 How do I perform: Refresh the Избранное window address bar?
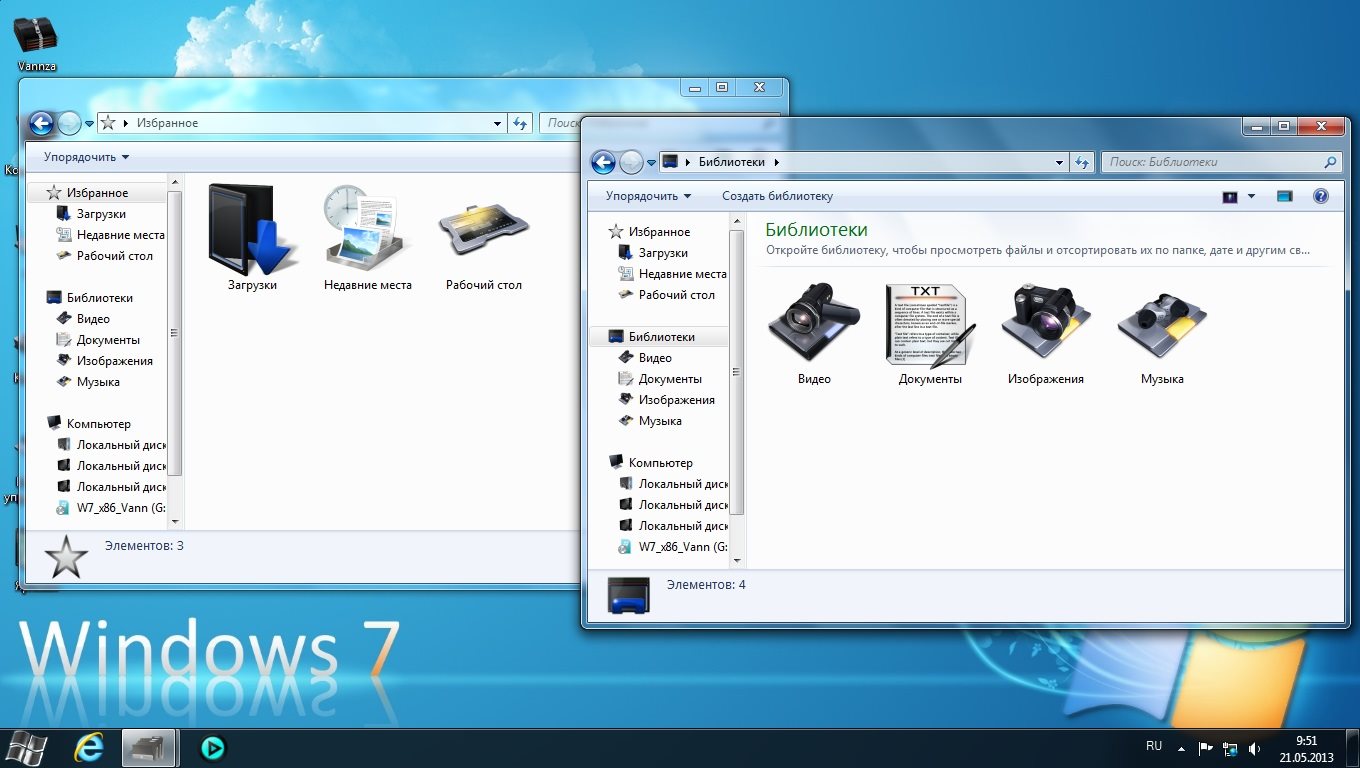point(519,123)
